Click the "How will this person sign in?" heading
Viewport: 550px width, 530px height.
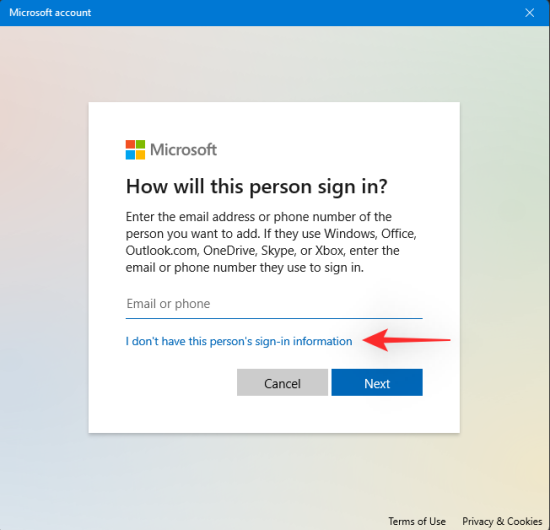[x=257, y=186]
